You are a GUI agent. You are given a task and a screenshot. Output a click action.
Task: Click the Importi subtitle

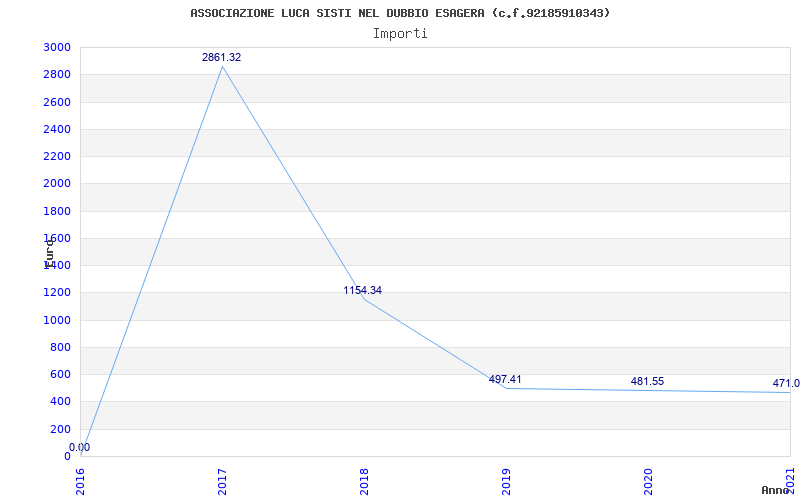point(400,34)
